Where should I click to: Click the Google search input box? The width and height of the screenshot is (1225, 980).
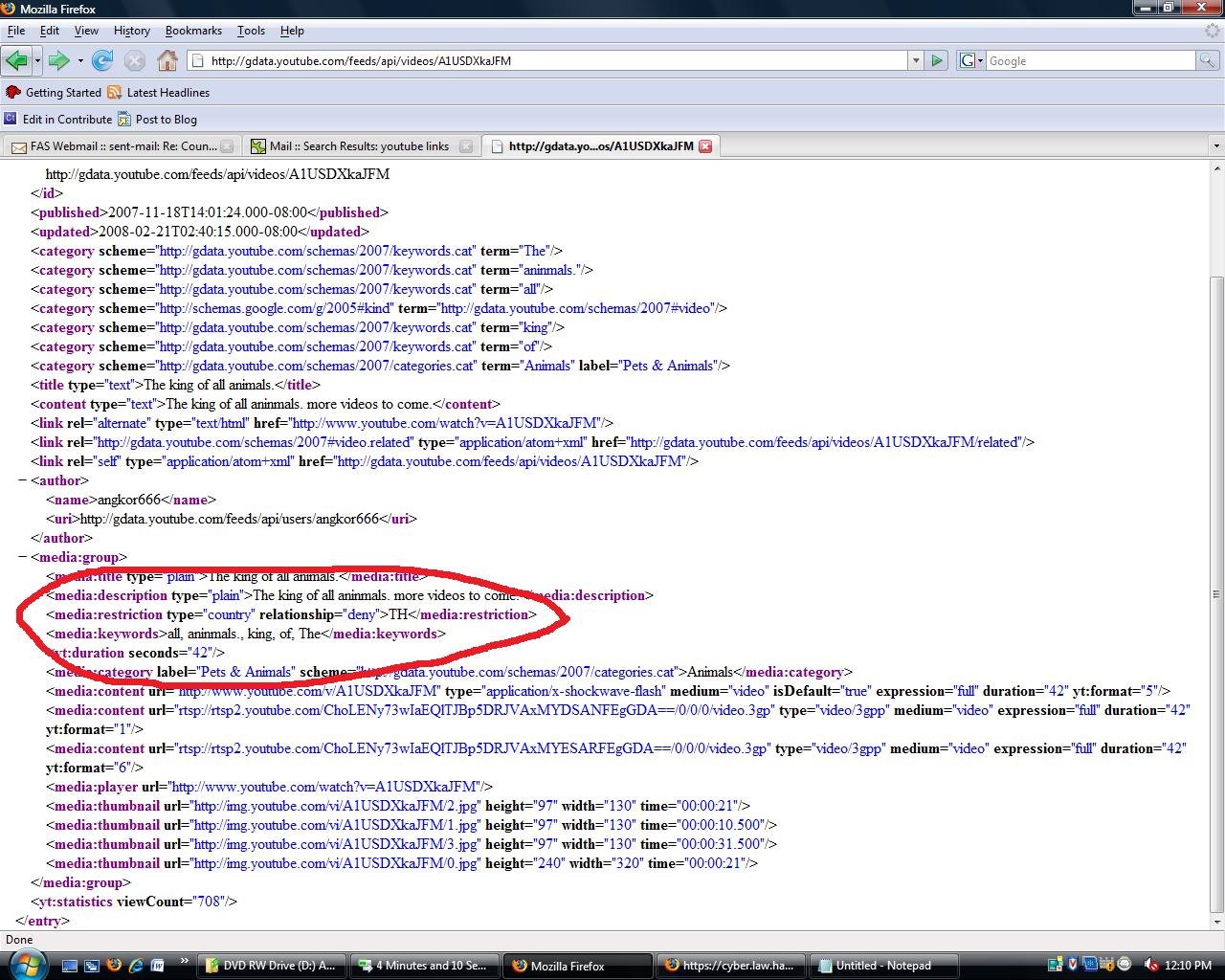[x=1091, y=60]
